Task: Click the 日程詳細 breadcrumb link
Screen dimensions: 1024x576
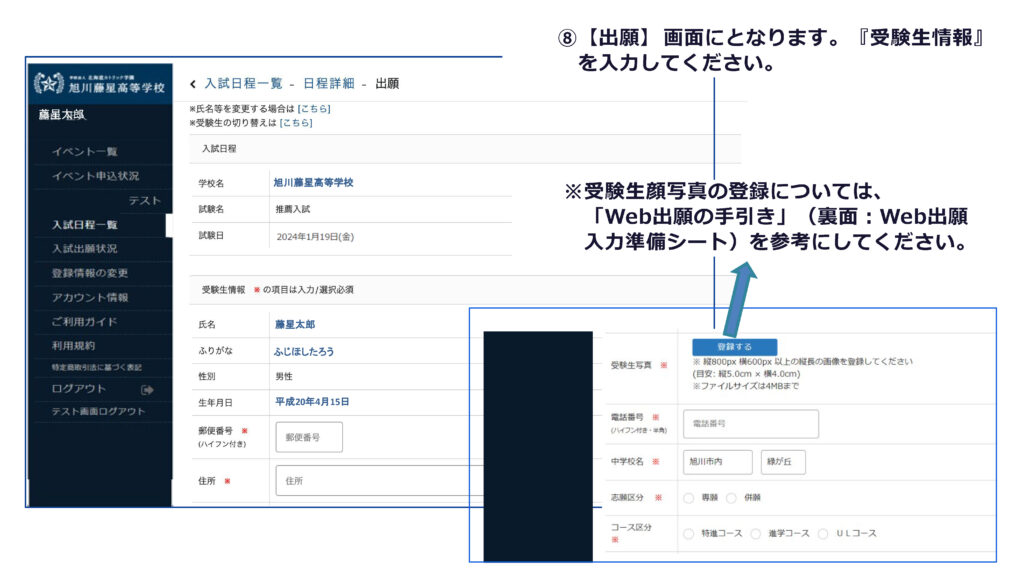Action: pyautogui.click(x=321, y=83)
